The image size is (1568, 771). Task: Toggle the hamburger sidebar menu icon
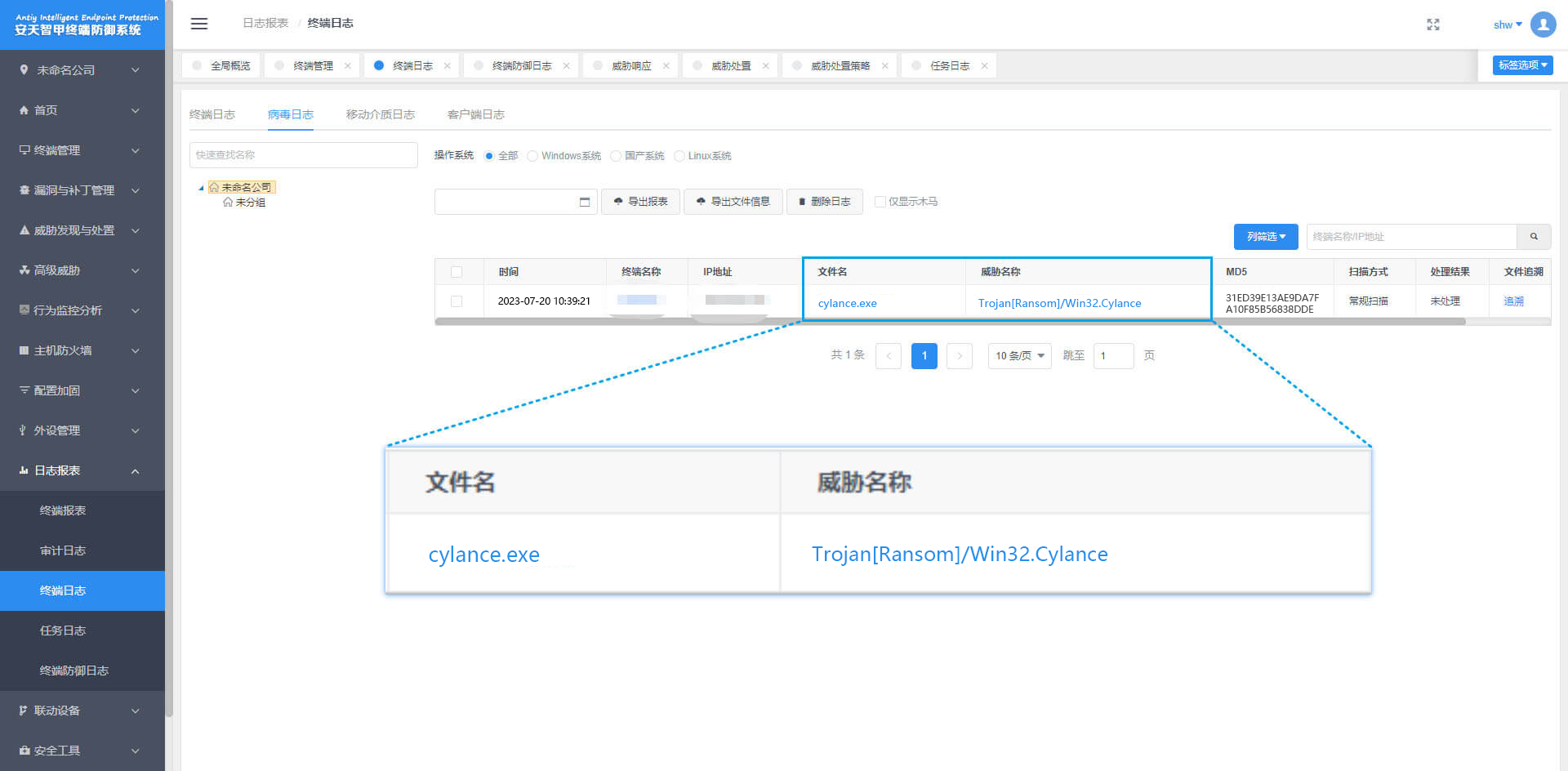click(199, 24)
